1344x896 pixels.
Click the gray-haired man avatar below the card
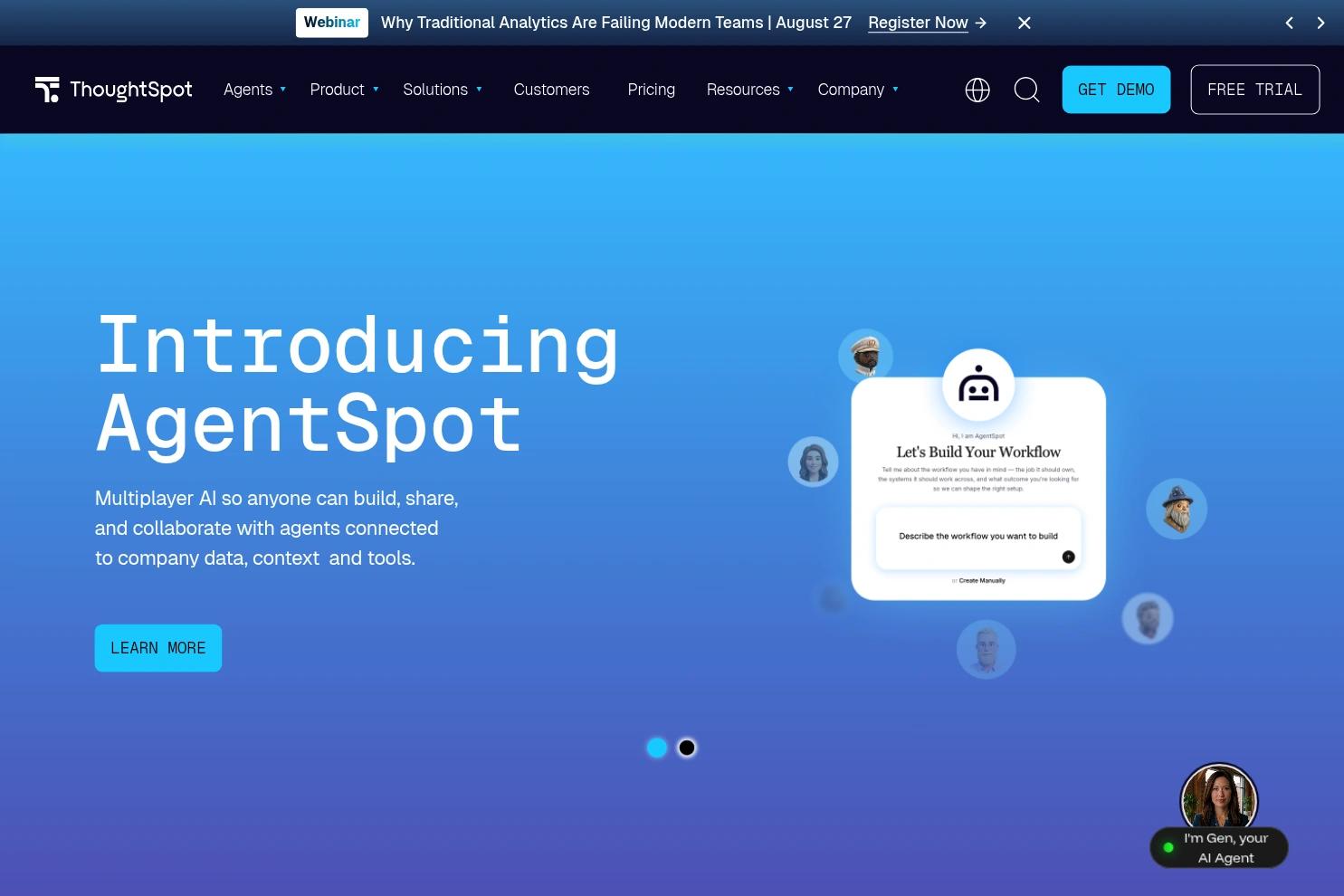pos(987,649)
